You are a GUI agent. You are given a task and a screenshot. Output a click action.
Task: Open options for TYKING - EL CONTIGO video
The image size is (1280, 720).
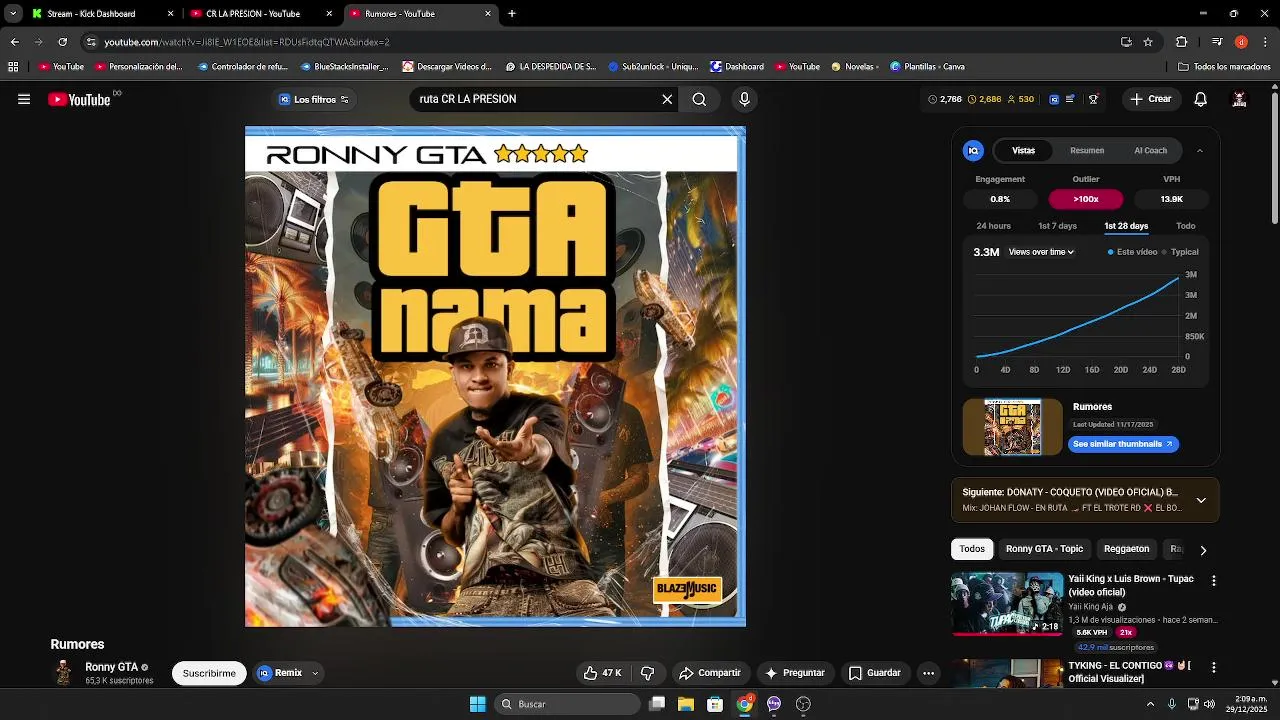[x=1214, y=667]
